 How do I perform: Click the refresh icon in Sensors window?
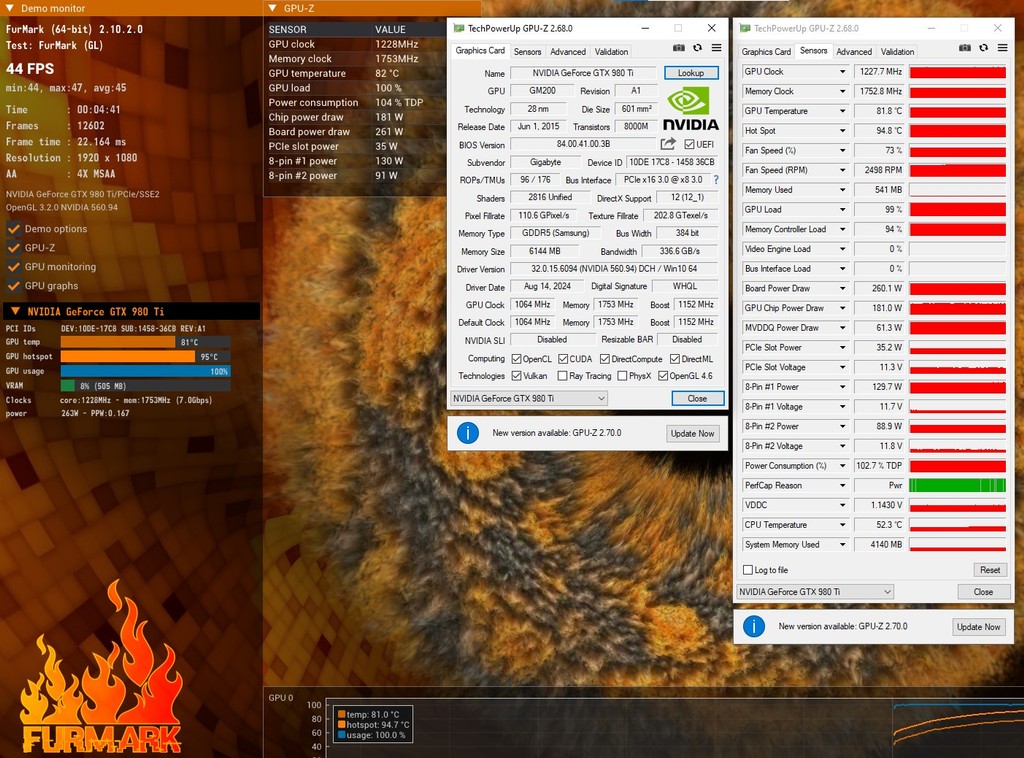point(984,48)
